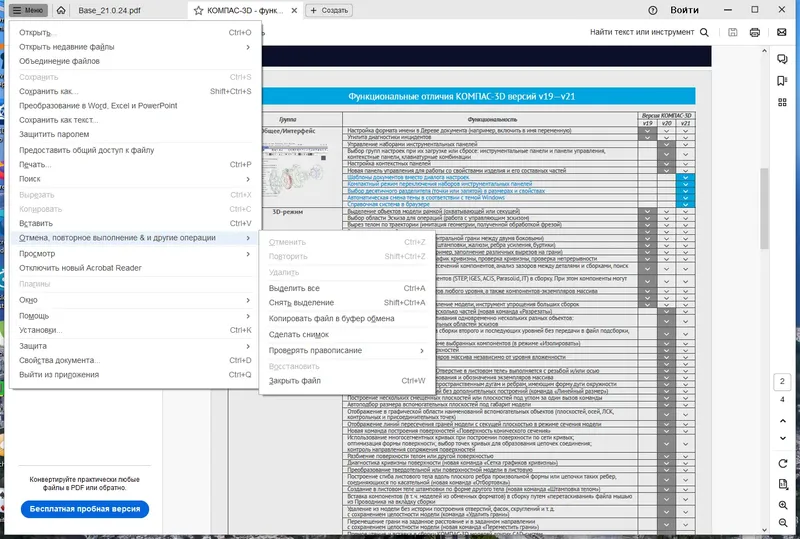Click link Шаблоны документов вместо диалога настроек
This screenshot has height=539, width=800.
[x=408, y=177]
